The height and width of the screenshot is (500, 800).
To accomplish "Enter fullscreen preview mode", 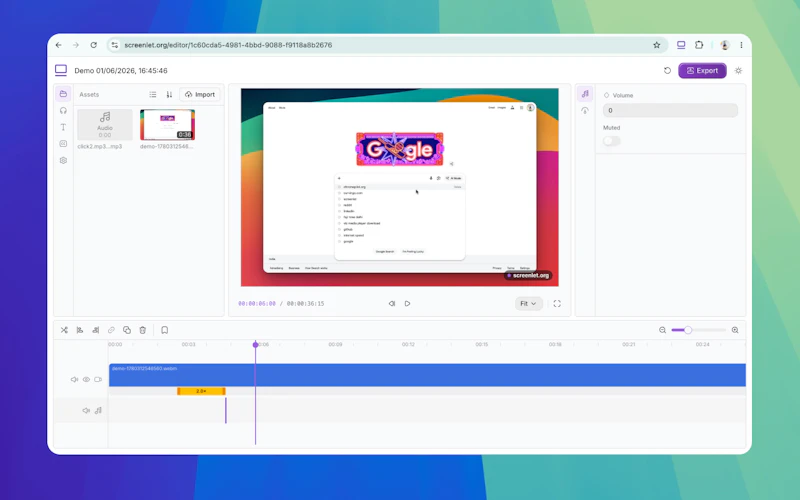I will click(557, 304).
